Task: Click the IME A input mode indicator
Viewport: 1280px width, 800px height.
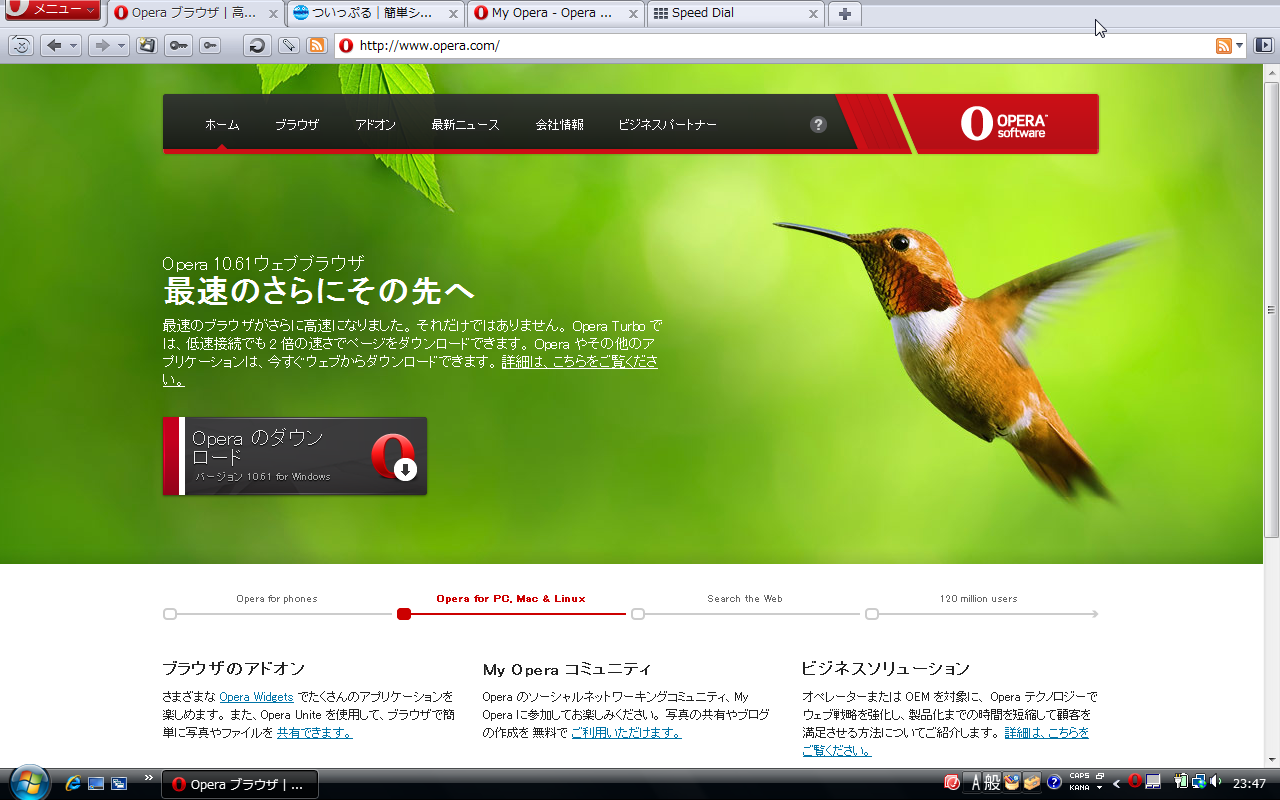Action: [x=977, y=782]
